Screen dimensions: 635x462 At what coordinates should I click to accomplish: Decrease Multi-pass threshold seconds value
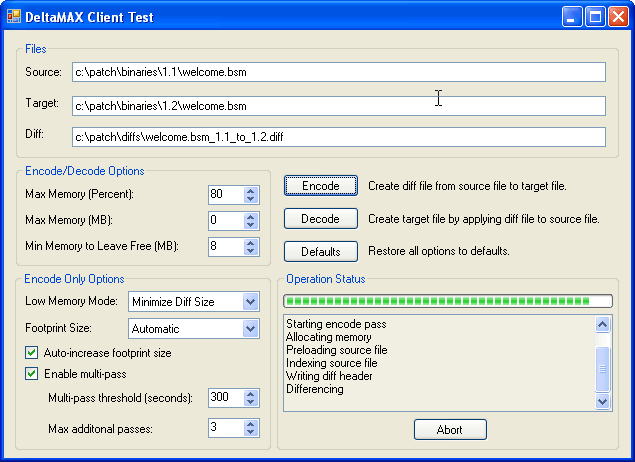(x=251, y=402)
